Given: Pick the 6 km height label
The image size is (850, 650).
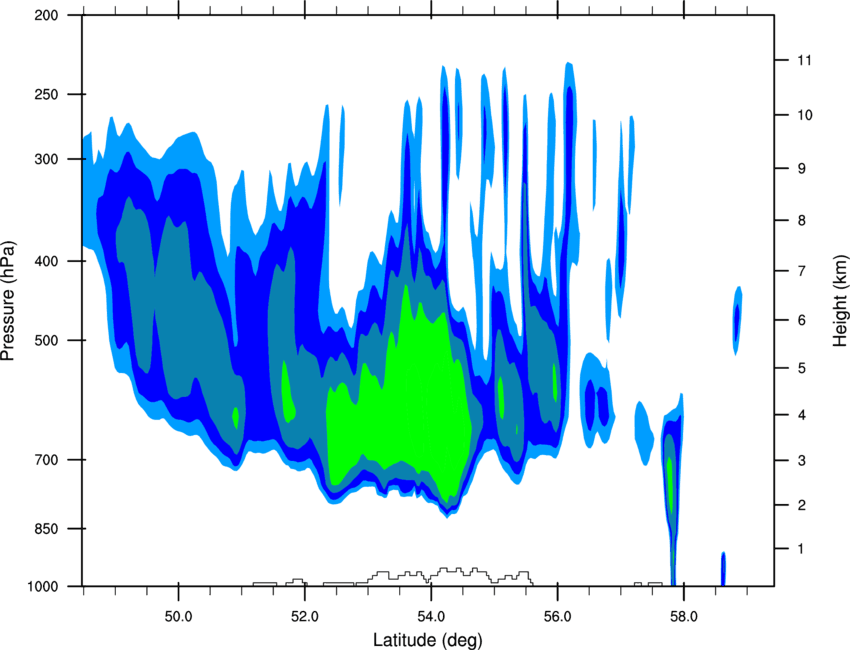Looking at the screenshot, I should click(802, 320).
